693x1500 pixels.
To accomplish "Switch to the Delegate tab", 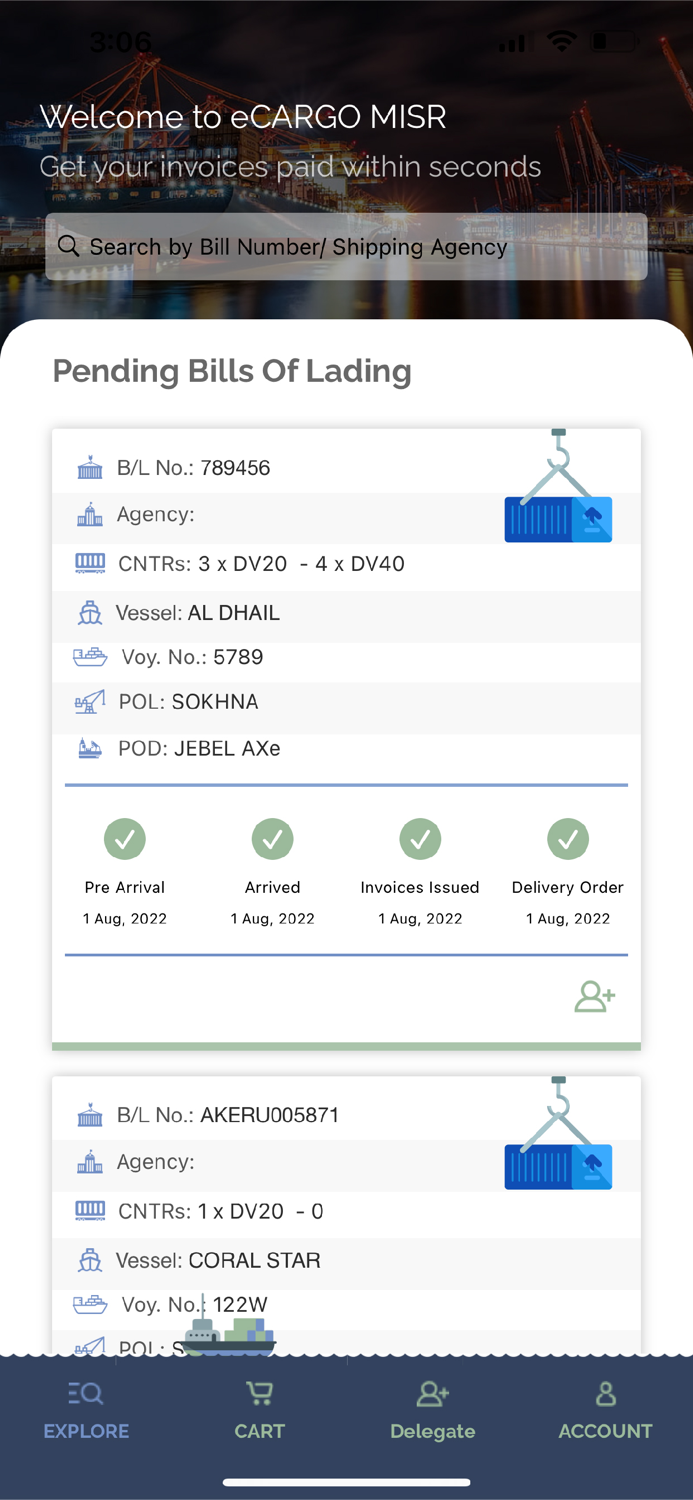I will [x=432, y=1411].
